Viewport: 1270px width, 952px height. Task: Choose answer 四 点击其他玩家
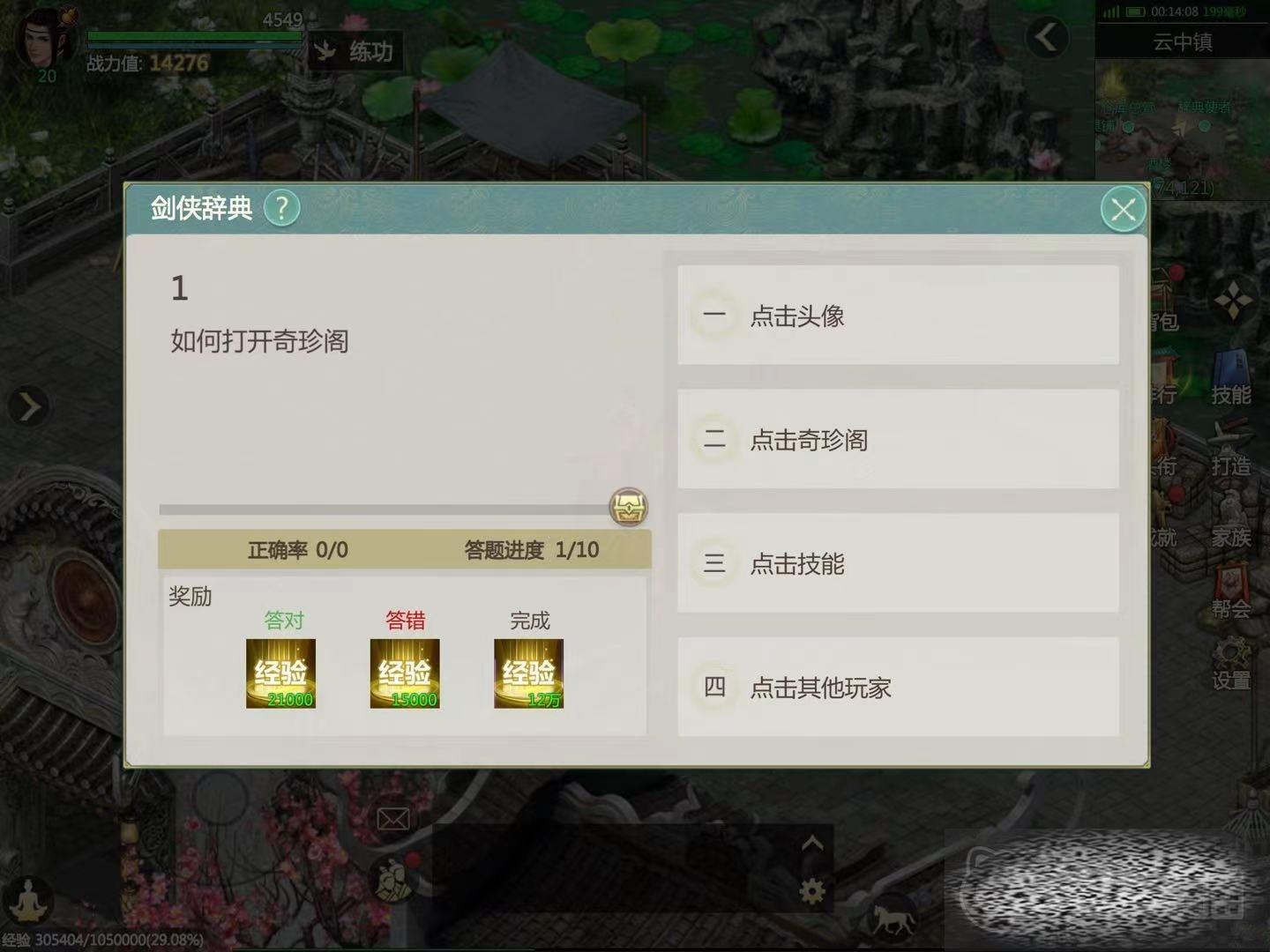point(898,687)
